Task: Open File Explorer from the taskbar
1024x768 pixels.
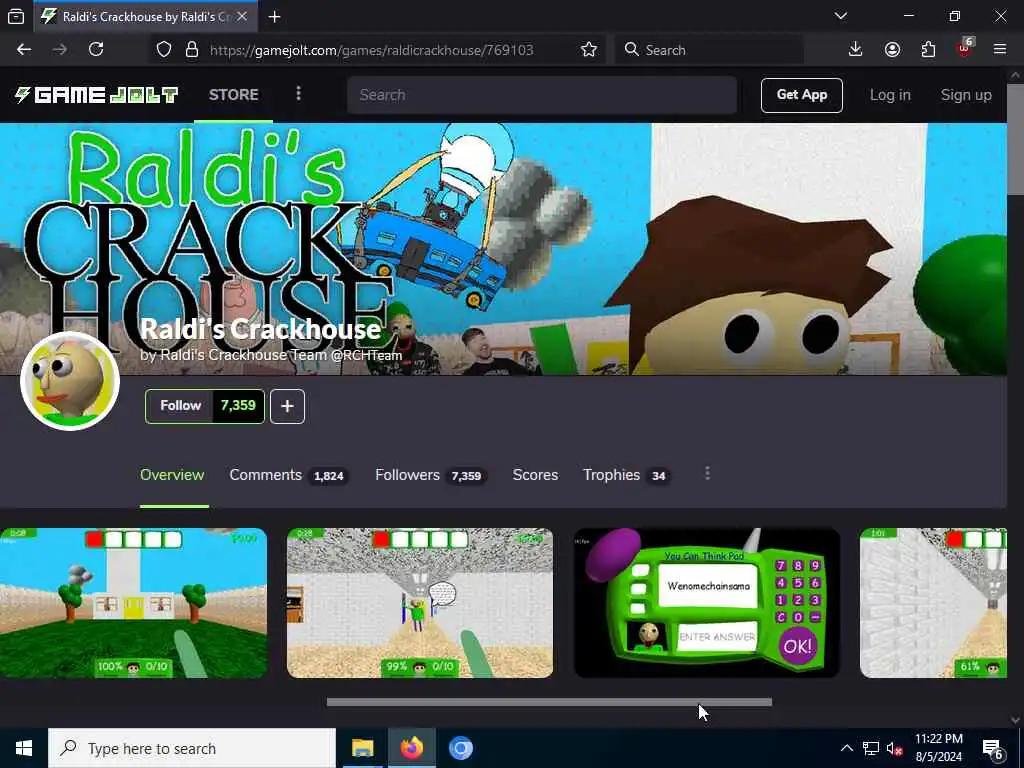Action: [x=362, y=748]
